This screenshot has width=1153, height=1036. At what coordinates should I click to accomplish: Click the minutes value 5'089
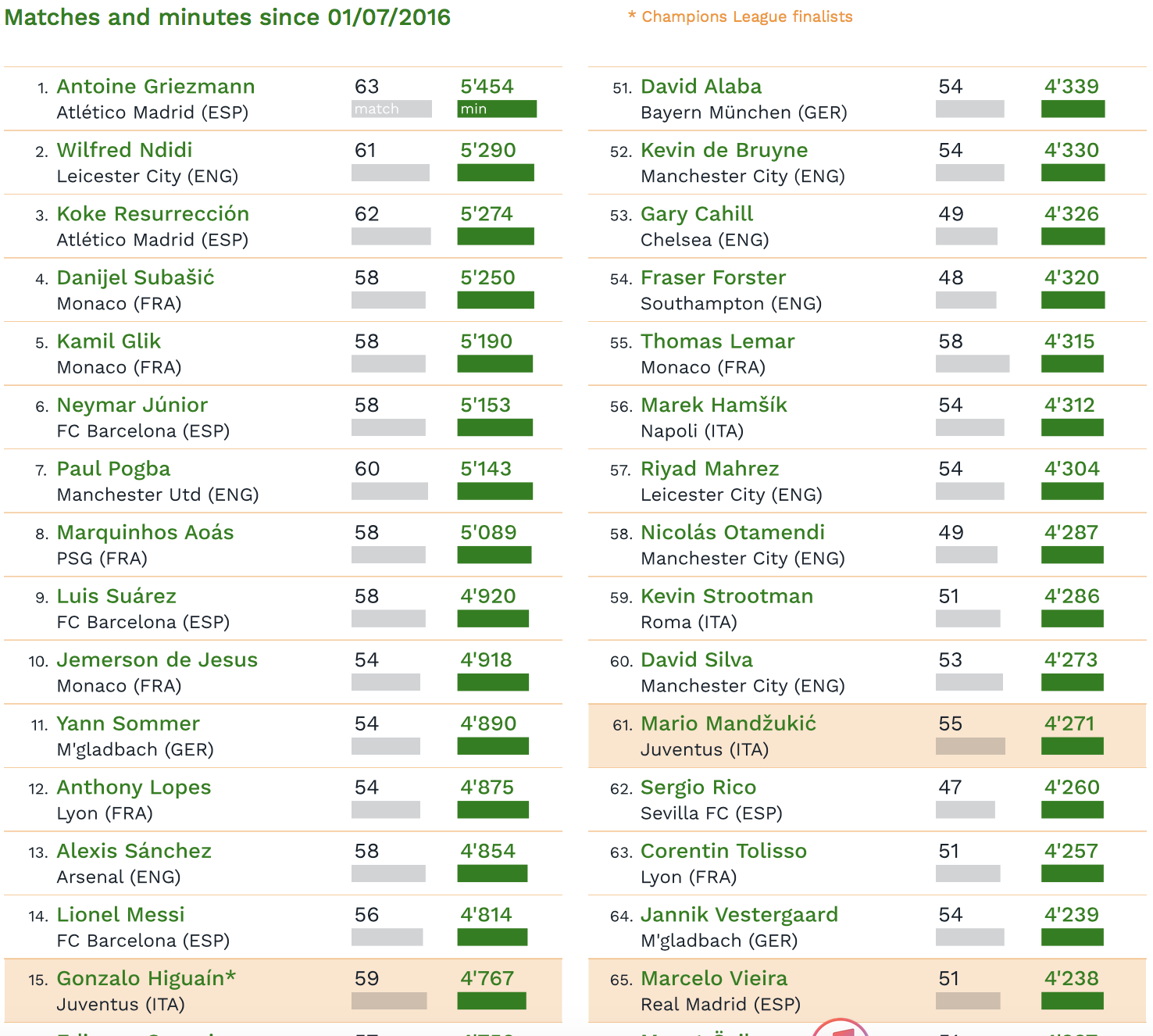[488, 533]
